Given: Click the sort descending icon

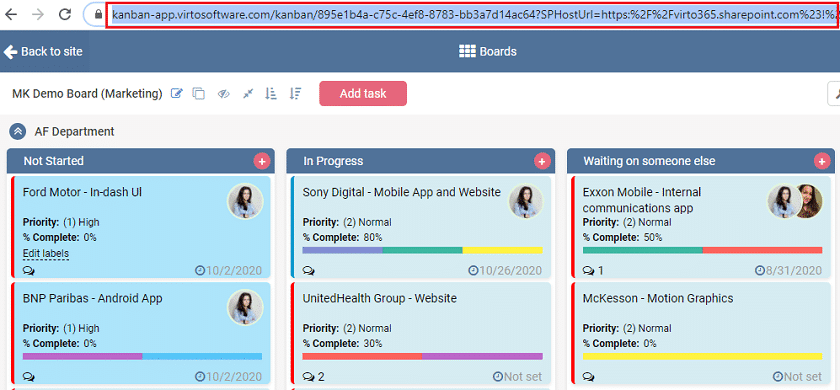Looking at the screenshot, I should coord(295,94).
